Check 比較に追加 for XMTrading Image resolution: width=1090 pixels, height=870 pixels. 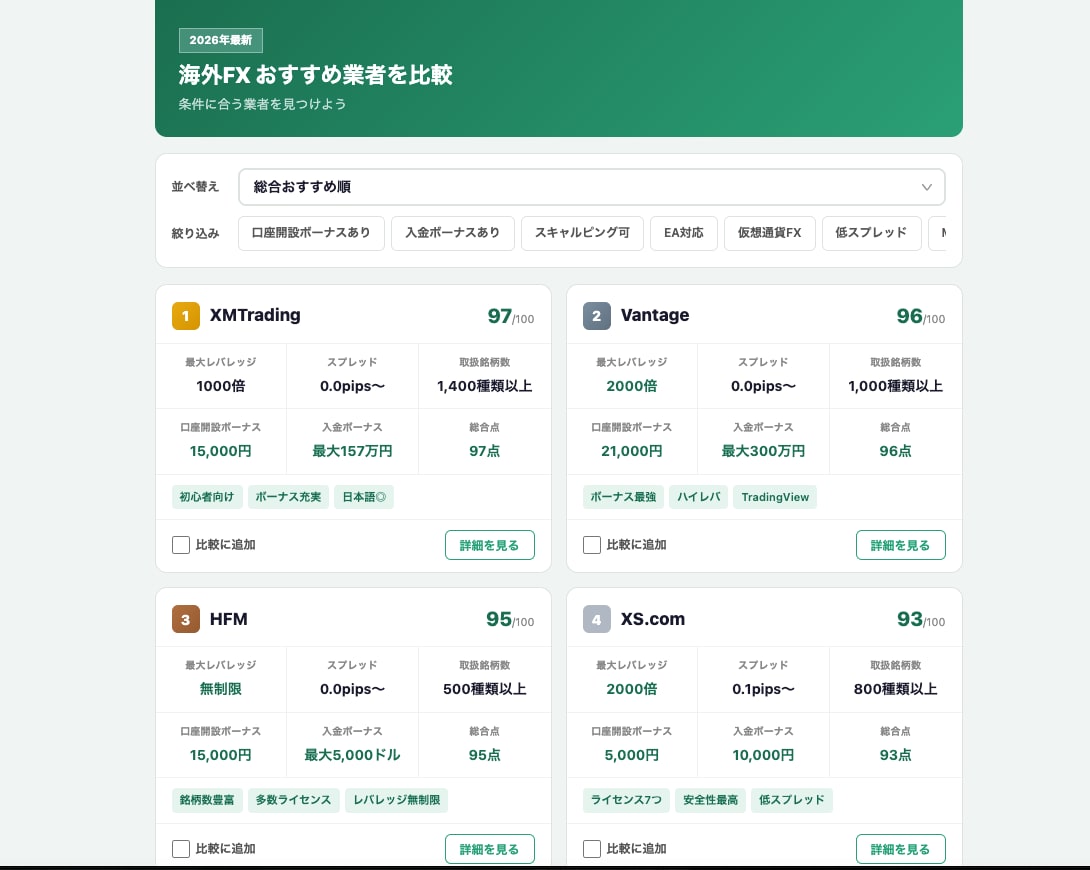[181, 545]
